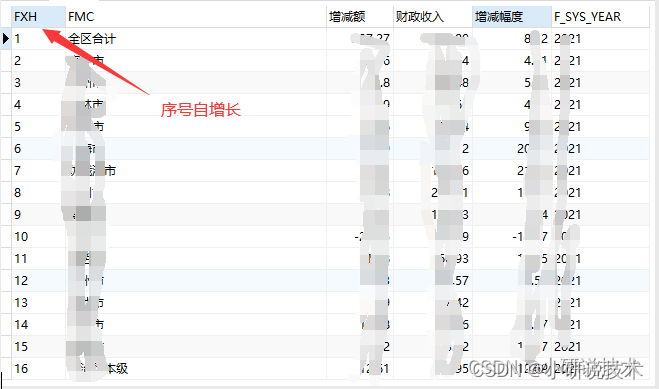Select the FXH cell with value 7
659x389 pixels.
click(38, 171)
